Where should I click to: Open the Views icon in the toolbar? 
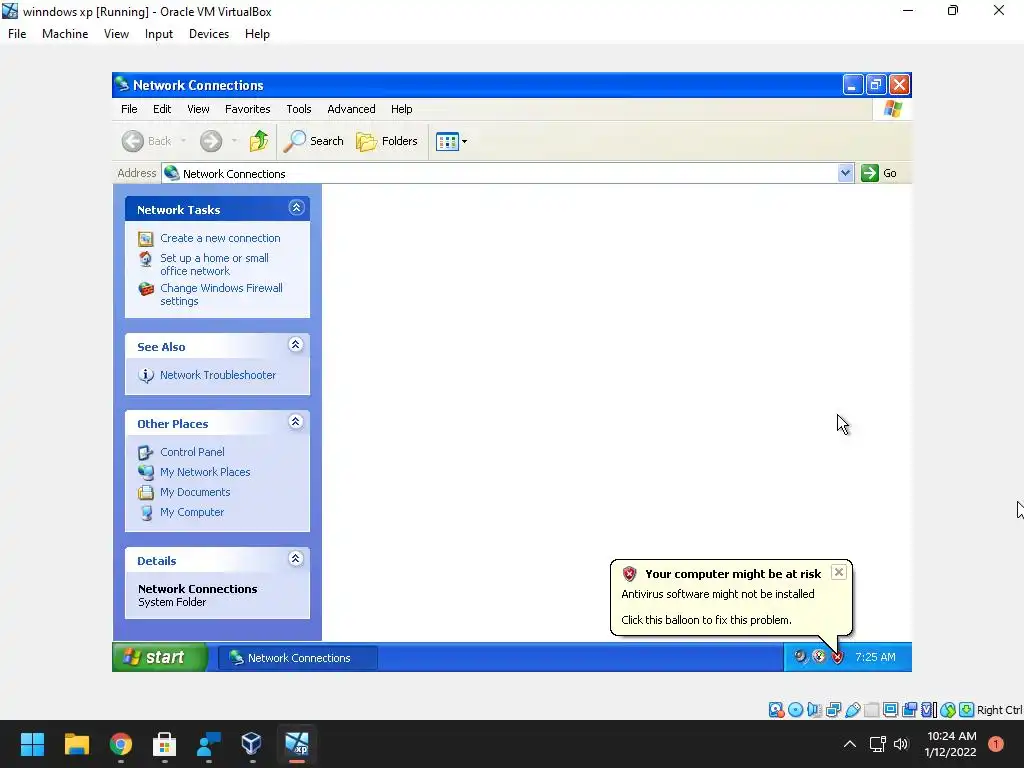(447, 141)
